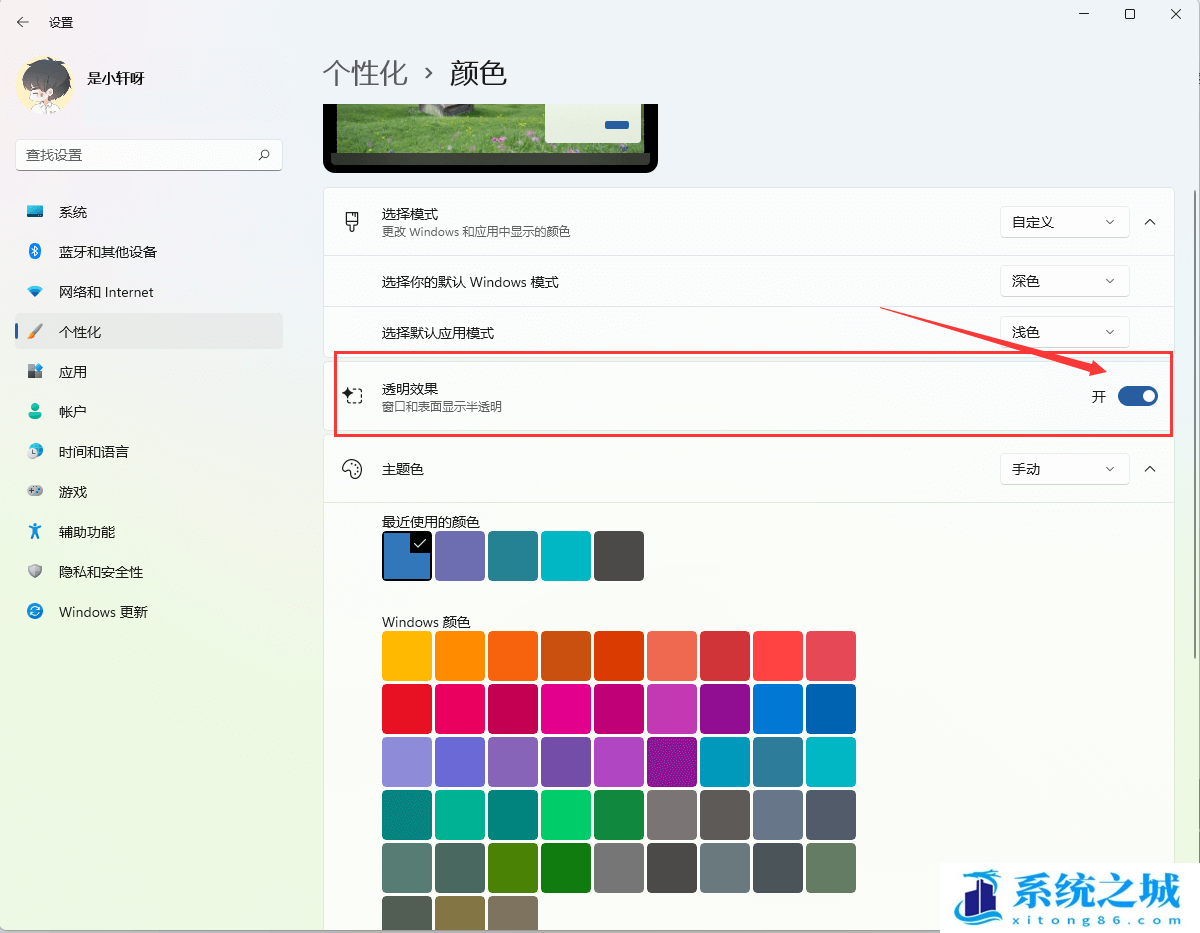
Task: Open Windows 更新 settings
Action: (149, 612)
